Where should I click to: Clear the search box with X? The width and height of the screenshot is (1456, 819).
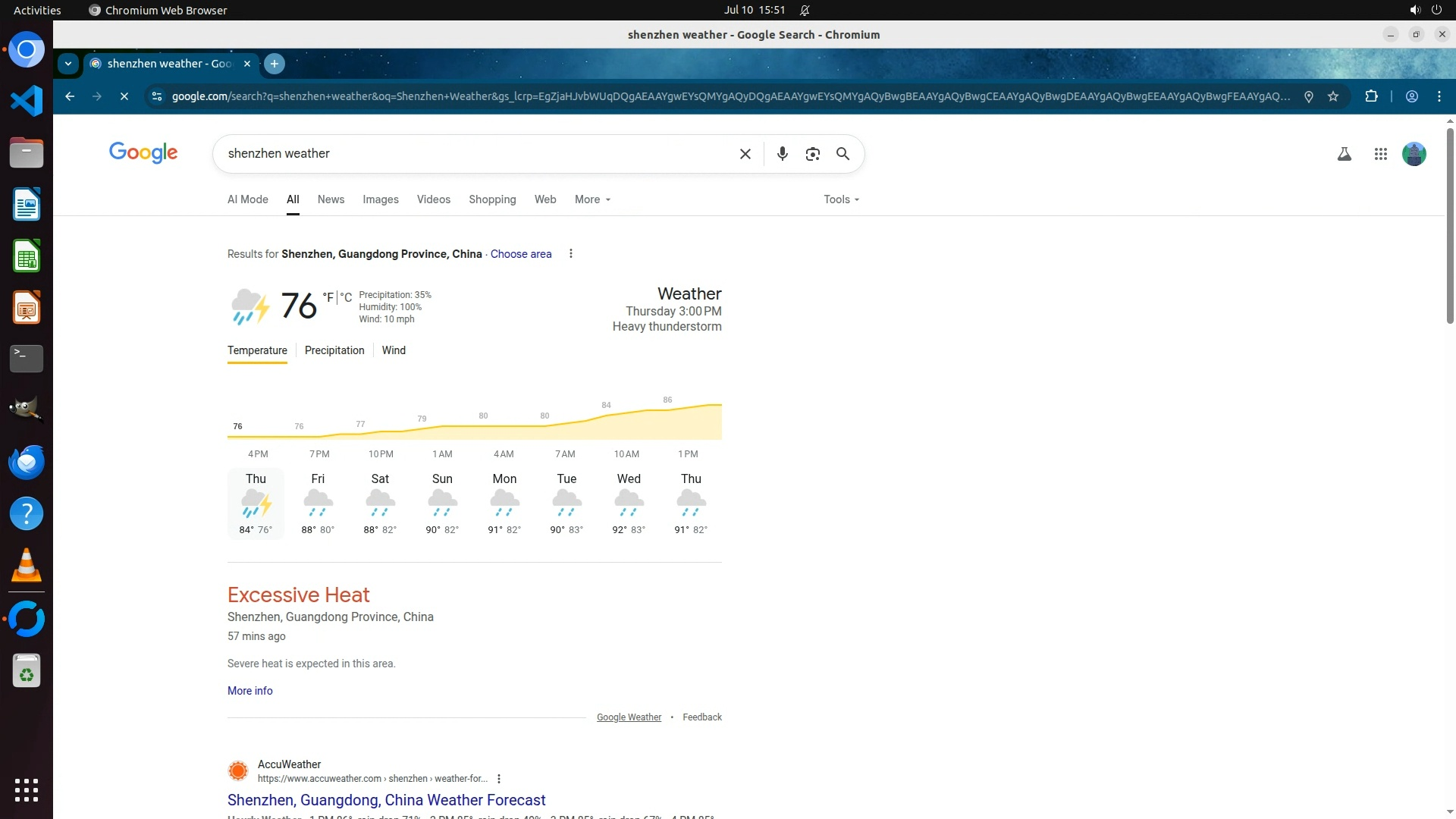(745, 154)
